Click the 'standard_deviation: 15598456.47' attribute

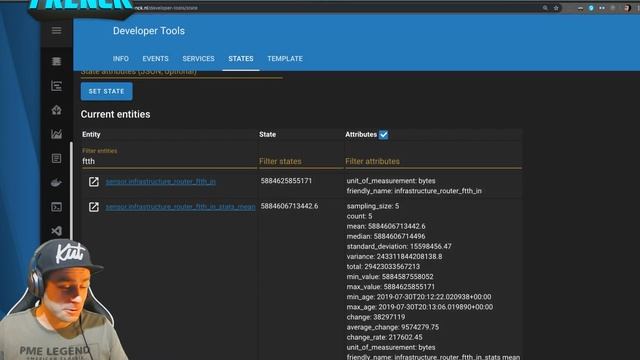pos(399,247)
